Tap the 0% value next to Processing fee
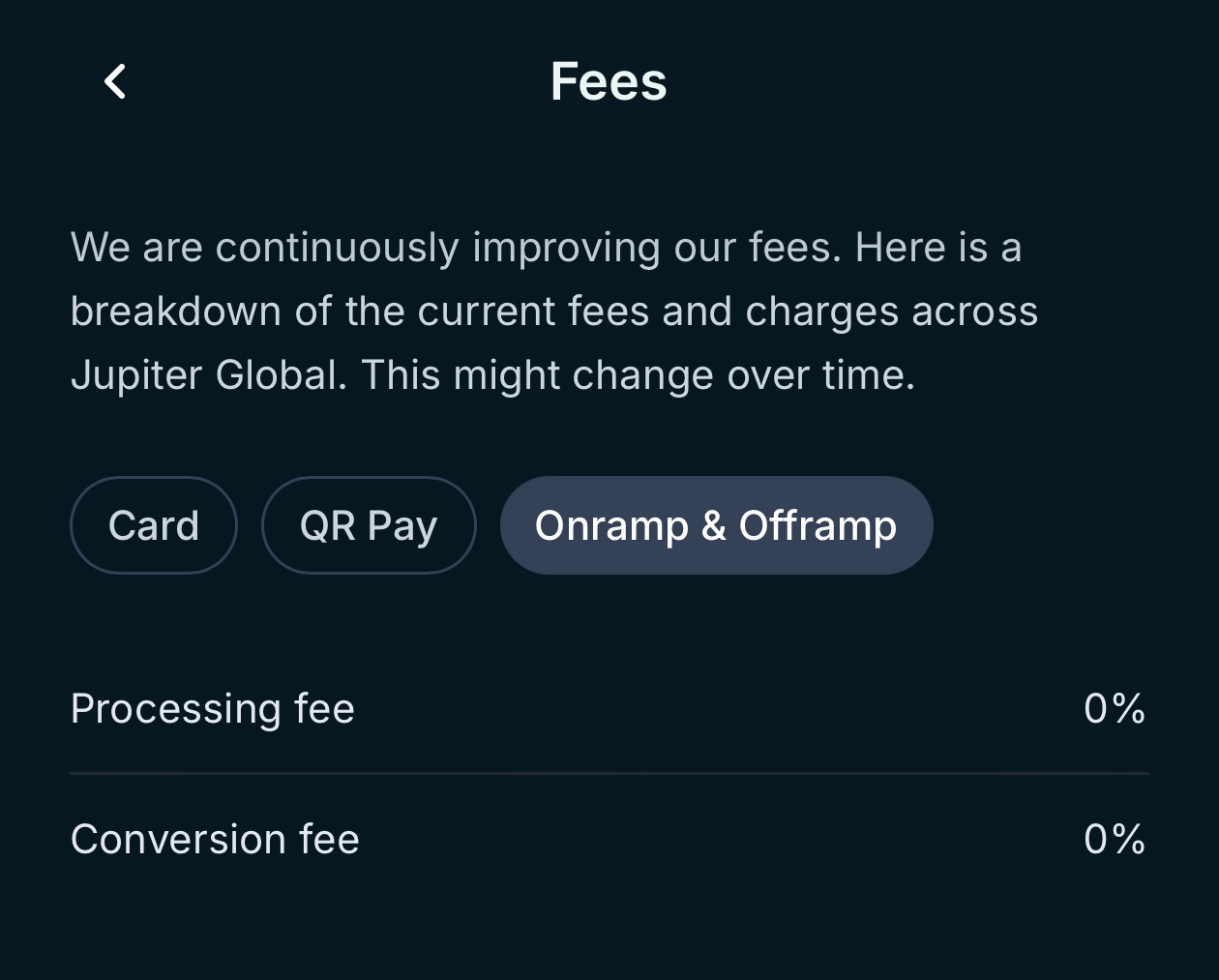Image resolution: width=1219 pixels, height=980 pixels. click(x=1115, y=708)
